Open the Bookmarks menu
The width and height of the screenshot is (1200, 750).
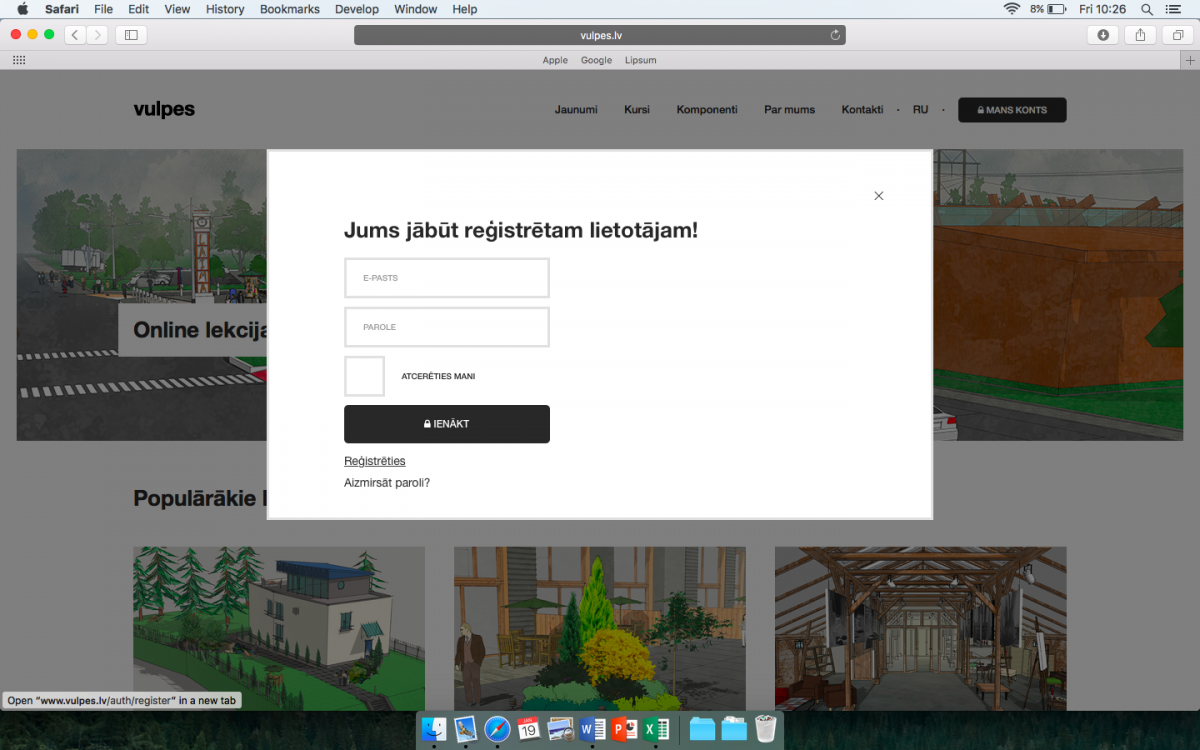289,9
